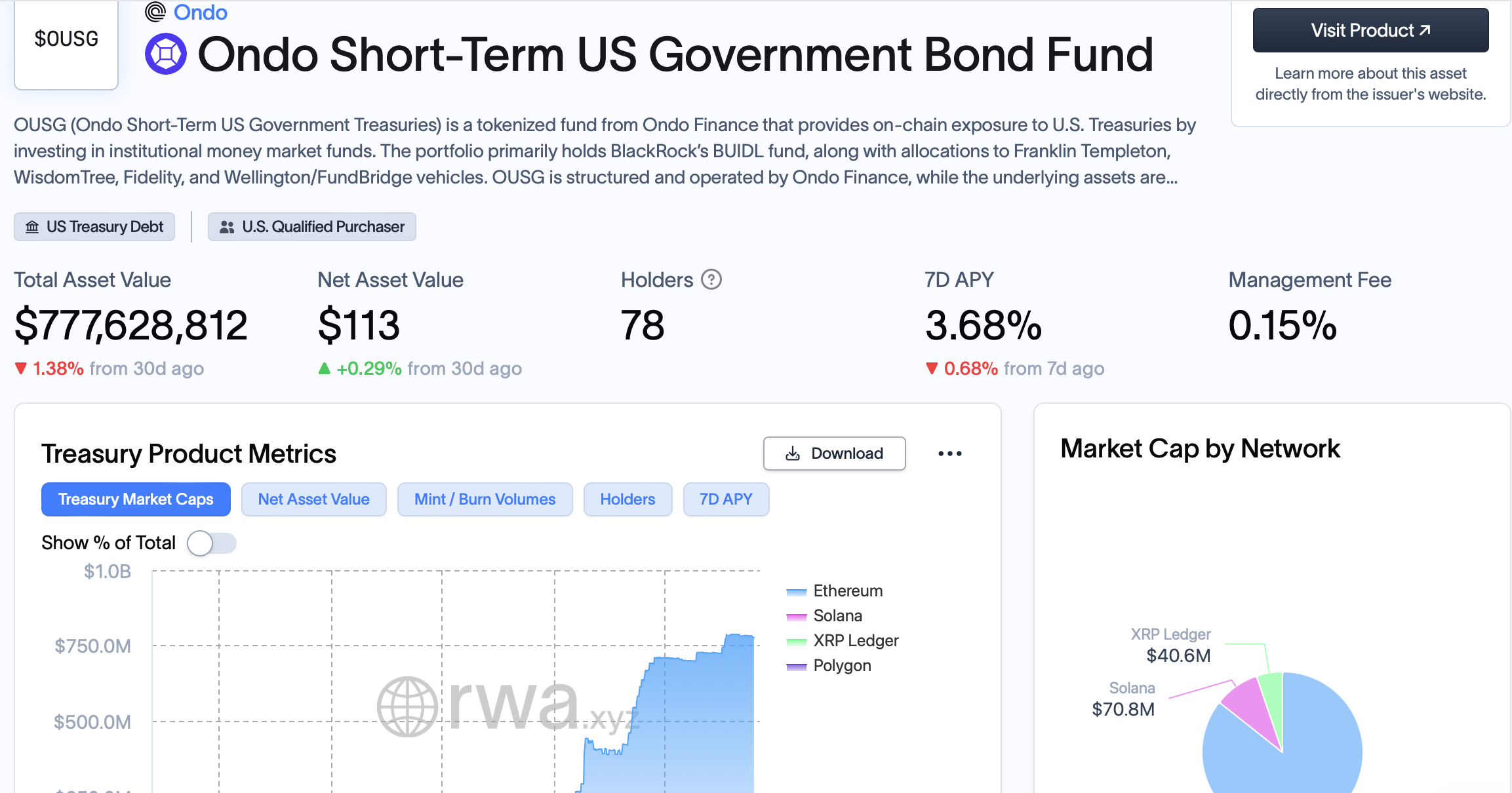Open the three-dot more options menu
The height and width of the screenshot is (793, 1512).
point(949,454)
